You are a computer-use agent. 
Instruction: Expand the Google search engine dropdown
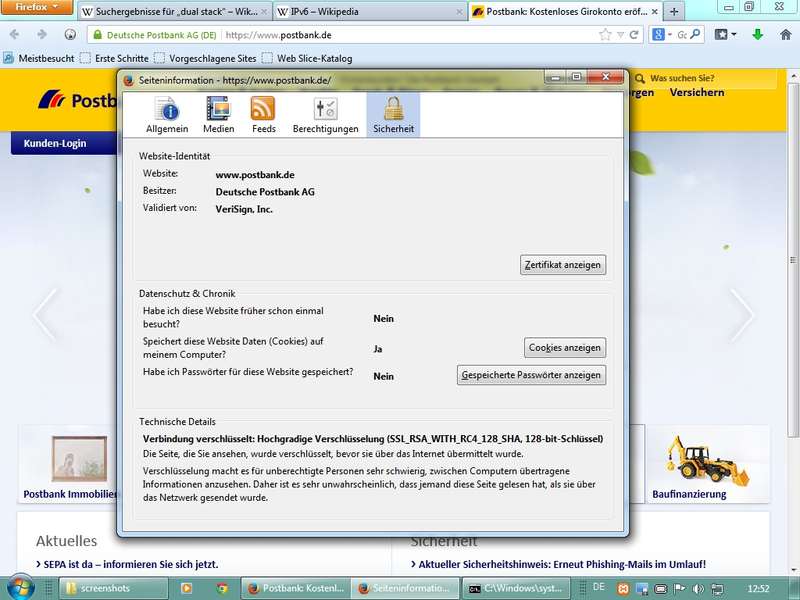tap(663, 34)
